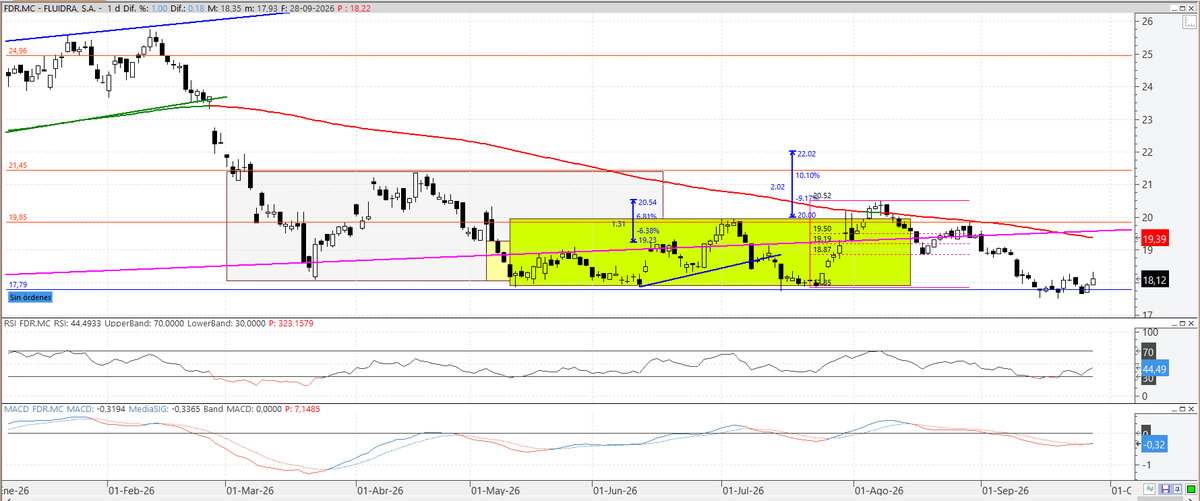This screenshot has height=501, width=1200.
Task: Click the 21,45 resistance level label
Action: click(x=17, y=164)
